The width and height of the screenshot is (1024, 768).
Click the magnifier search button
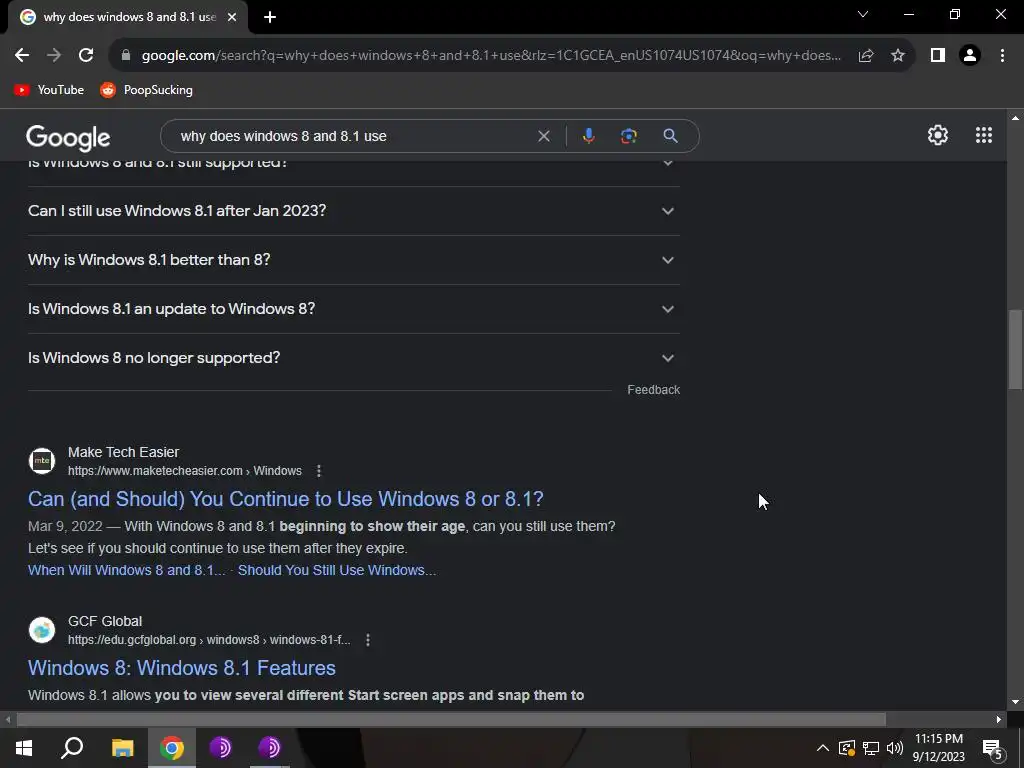(670, 136)
